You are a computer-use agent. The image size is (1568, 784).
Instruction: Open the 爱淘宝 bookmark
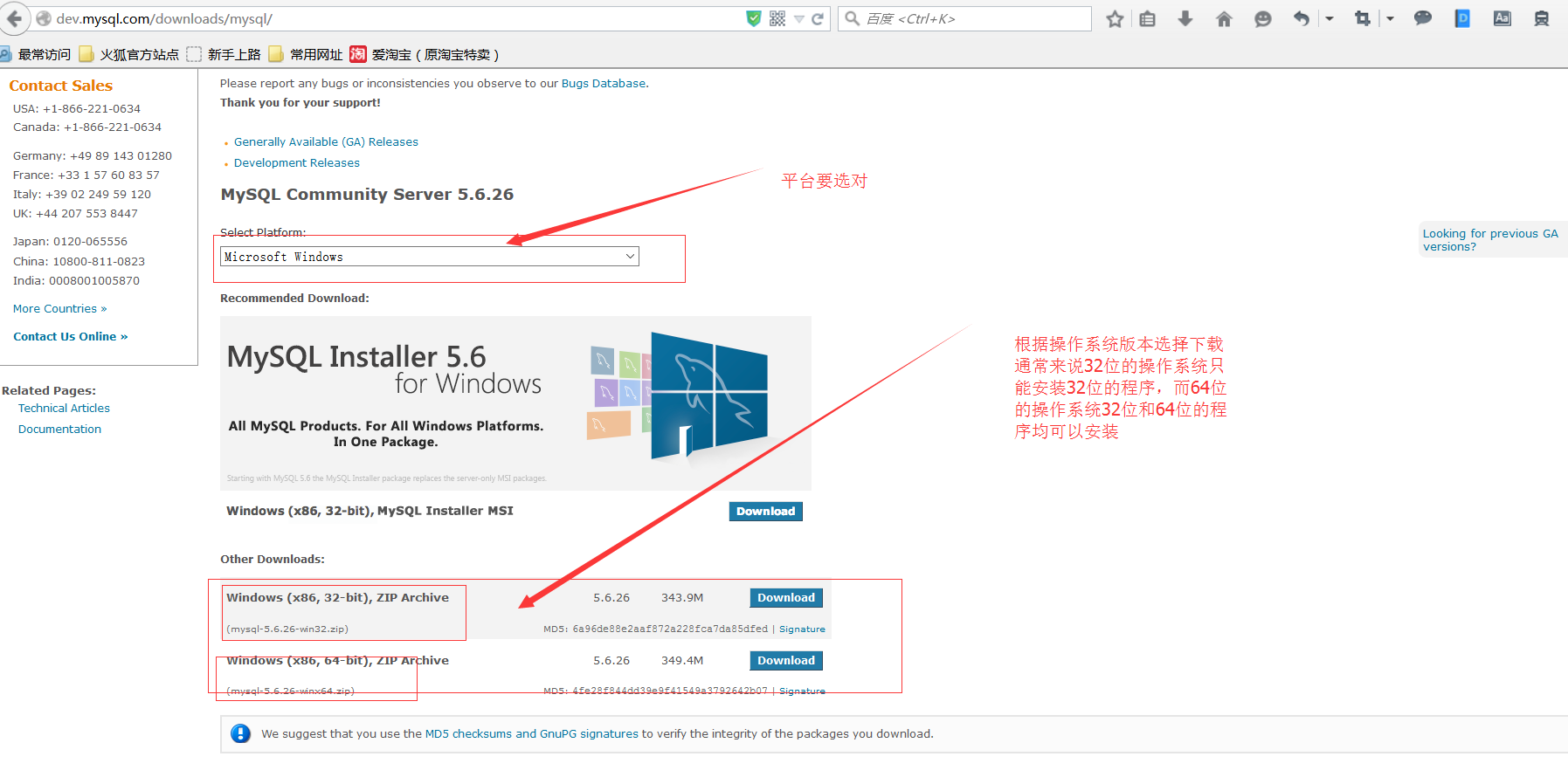pyautogui.click(x=425, y=54)
